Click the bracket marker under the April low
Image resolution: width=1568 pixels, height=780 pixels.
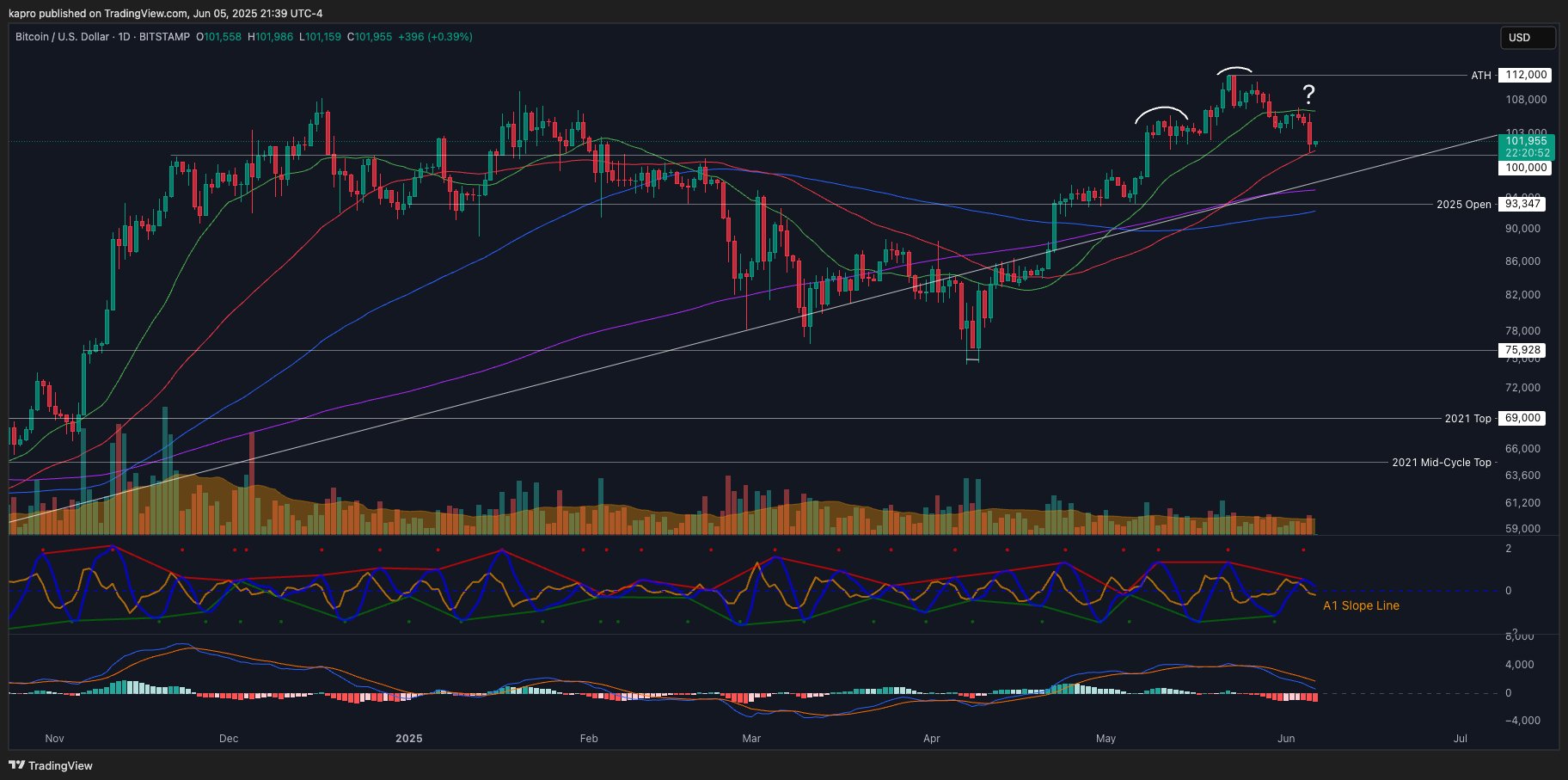click(972, 359)
